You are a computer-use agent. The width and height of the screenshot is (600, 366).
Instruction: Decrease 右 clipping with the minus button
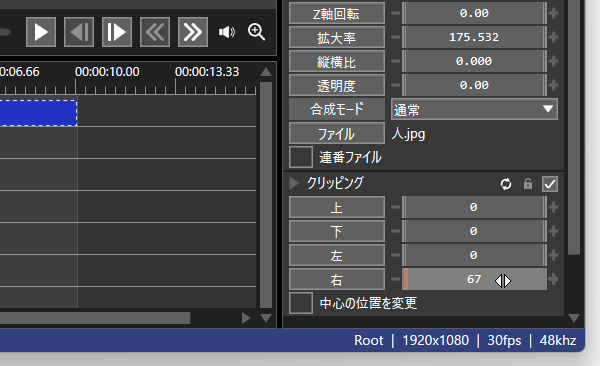click(396, 279)
